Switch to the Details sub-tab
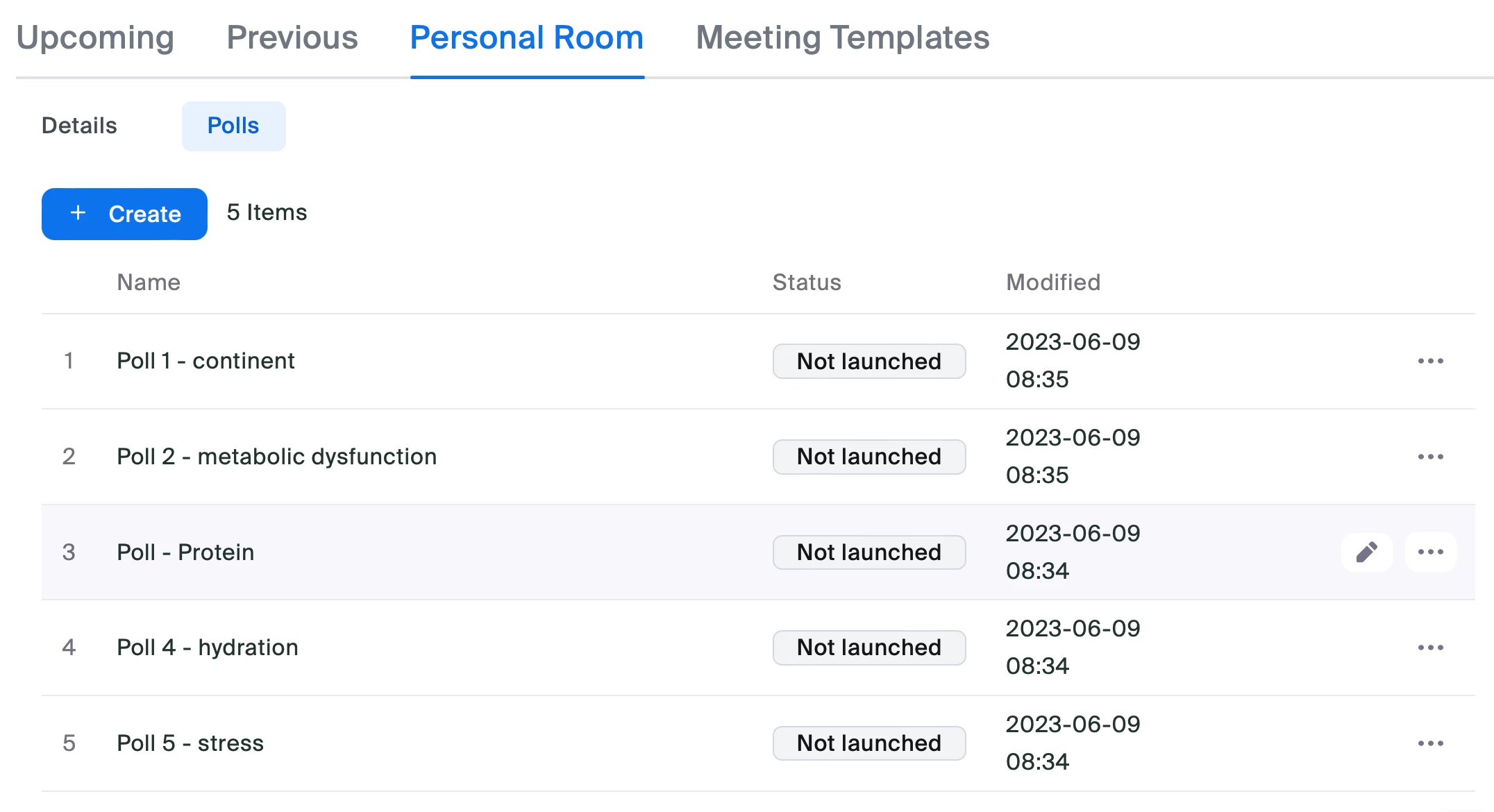Viewport: 1494px width, 812px height. point(79,126)
